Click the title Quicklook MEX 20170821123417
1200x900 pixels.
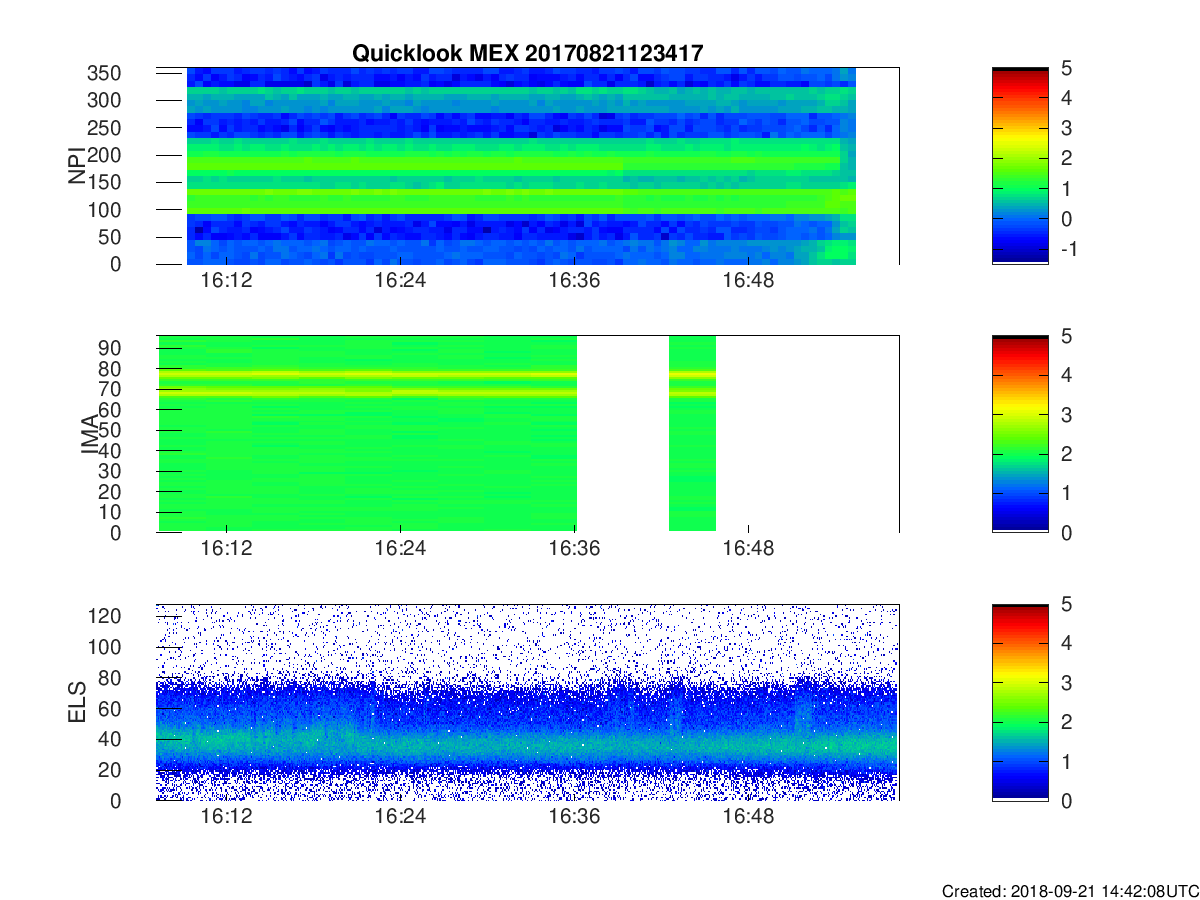[528, 53]
